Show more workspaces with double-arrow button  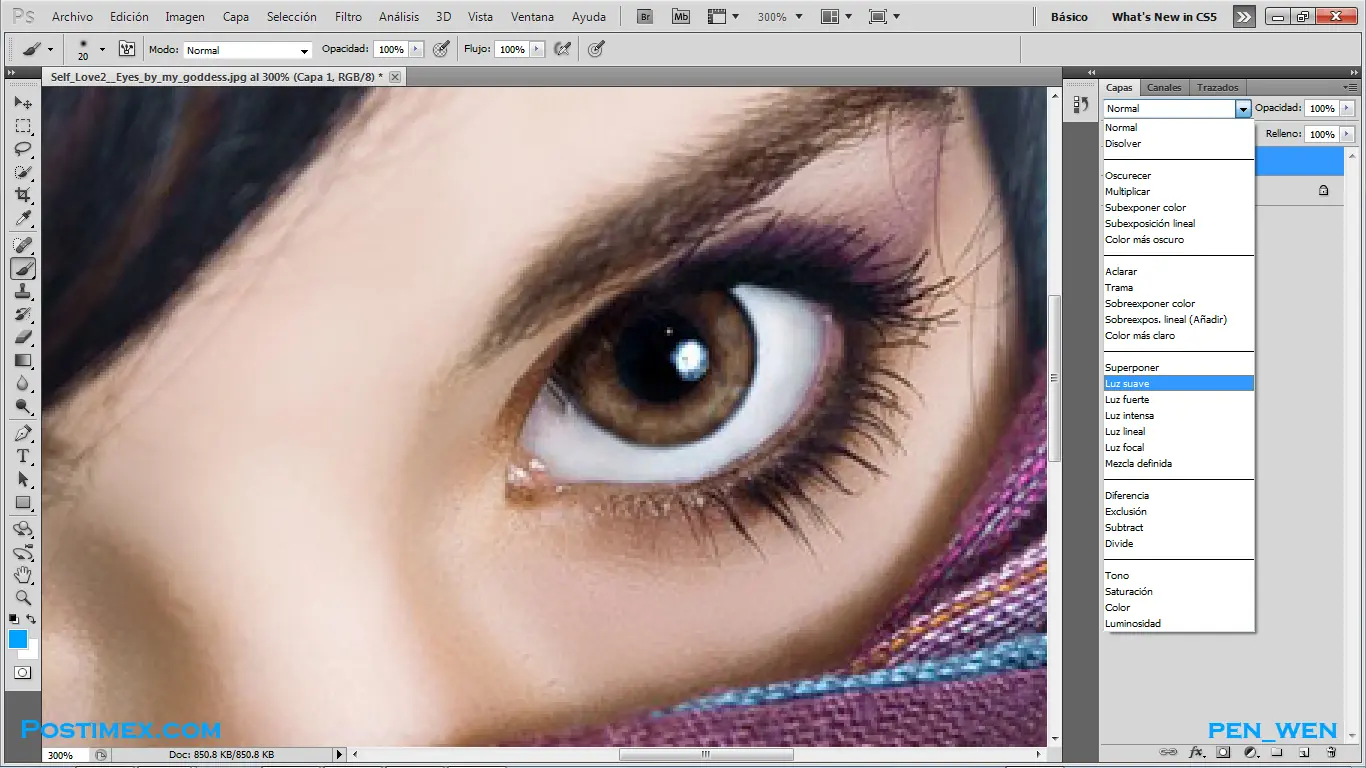pyautogui.click(x=1243, y=17)
